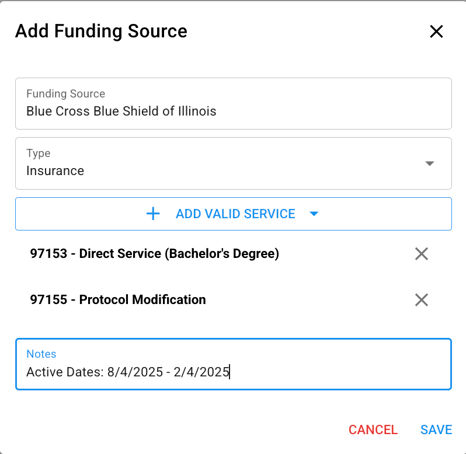
Task: Click the plus icon beside Add Valid Service
Action: [153, 214]
